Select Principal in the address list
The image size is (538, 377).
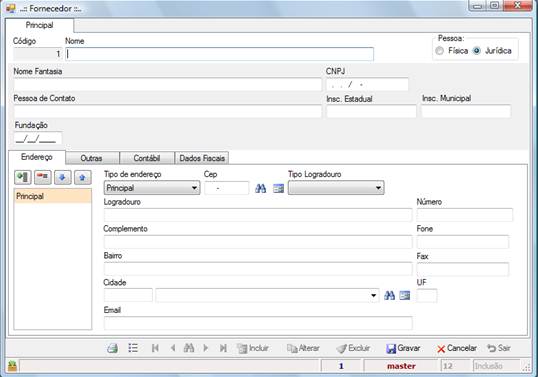tap(52, 196)
